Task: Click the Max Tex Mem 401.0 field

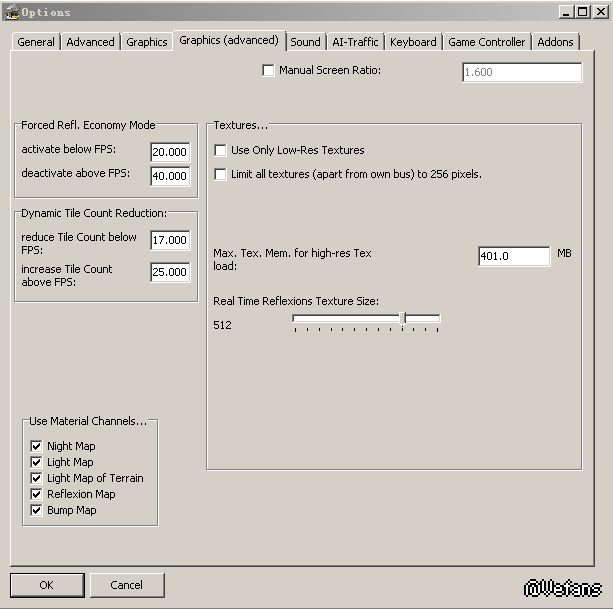Action: (514, 256)
